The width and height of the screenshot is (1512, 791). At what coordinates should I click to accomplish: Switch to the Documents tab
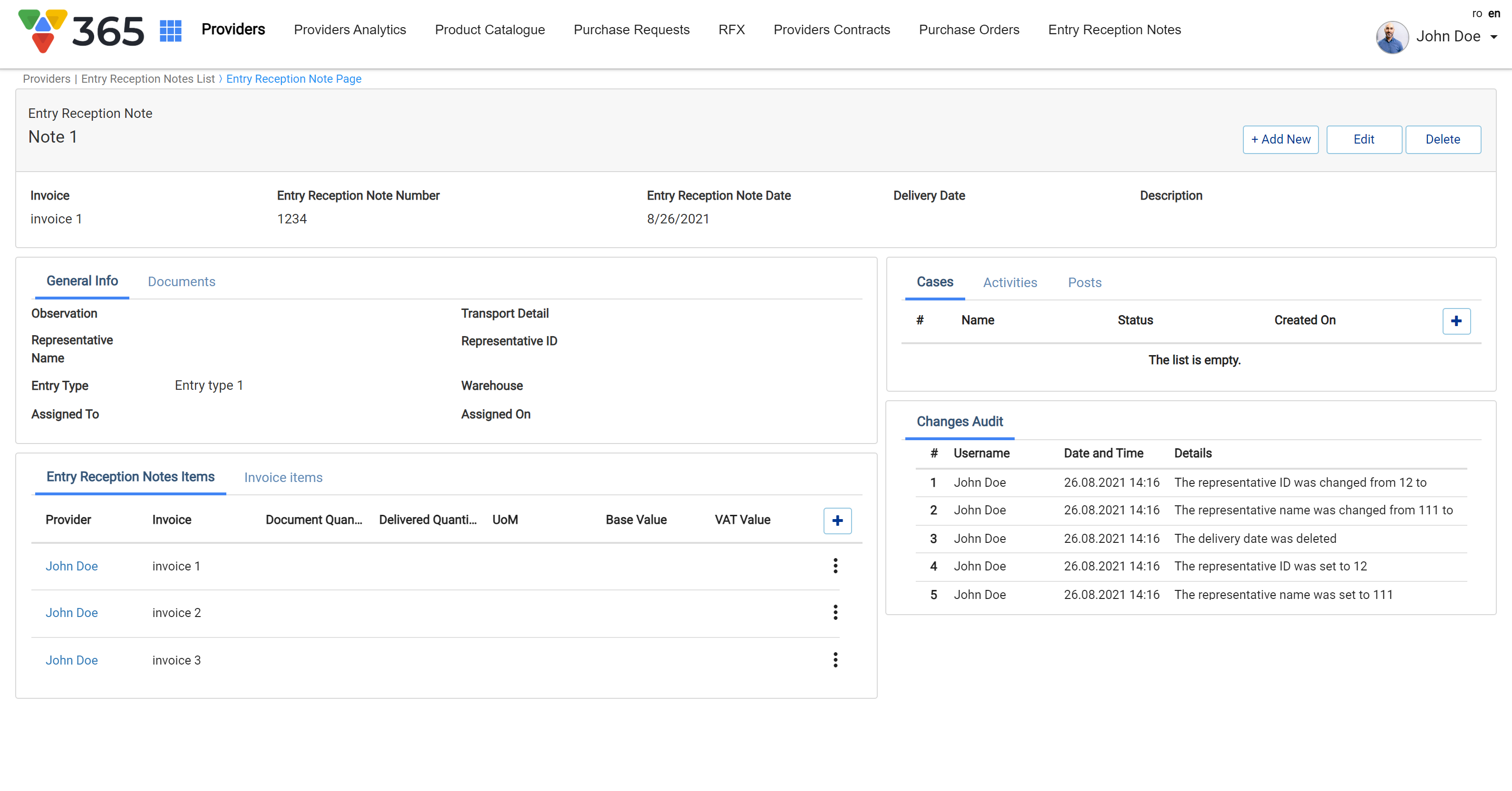tap(181, 282)
